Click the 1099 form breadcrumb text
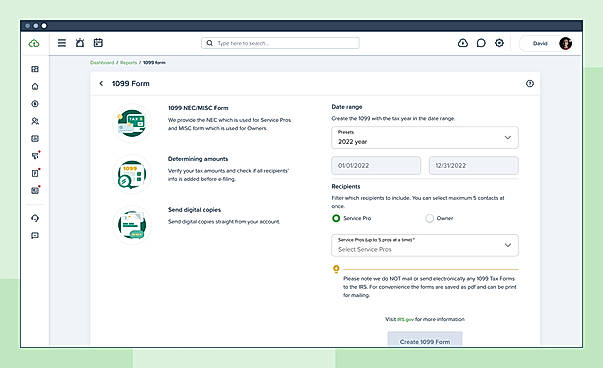Image resolution: width=603 pixels, height=368 pixels. 154,62
